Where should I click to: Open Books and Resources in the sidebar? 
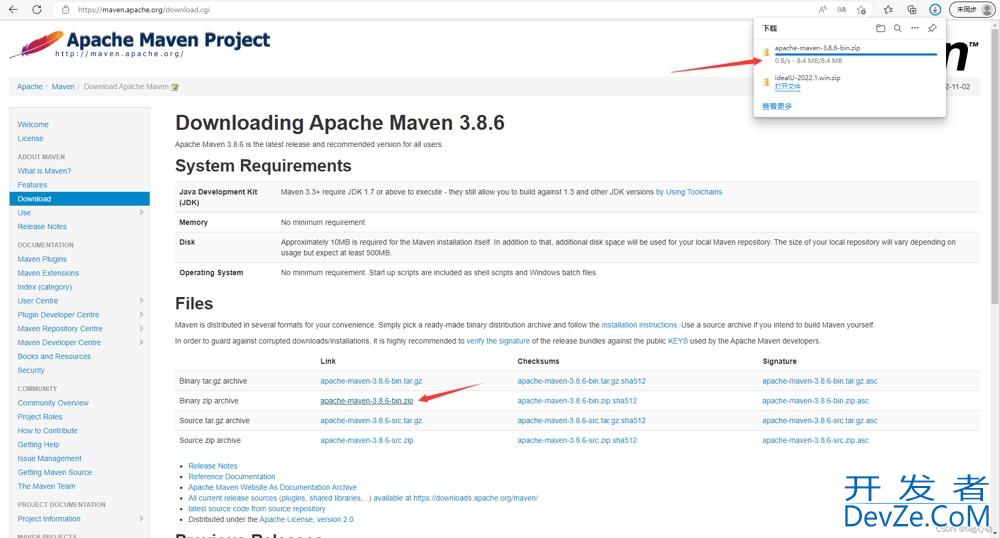pyautogui.click(x=54, y=356)
